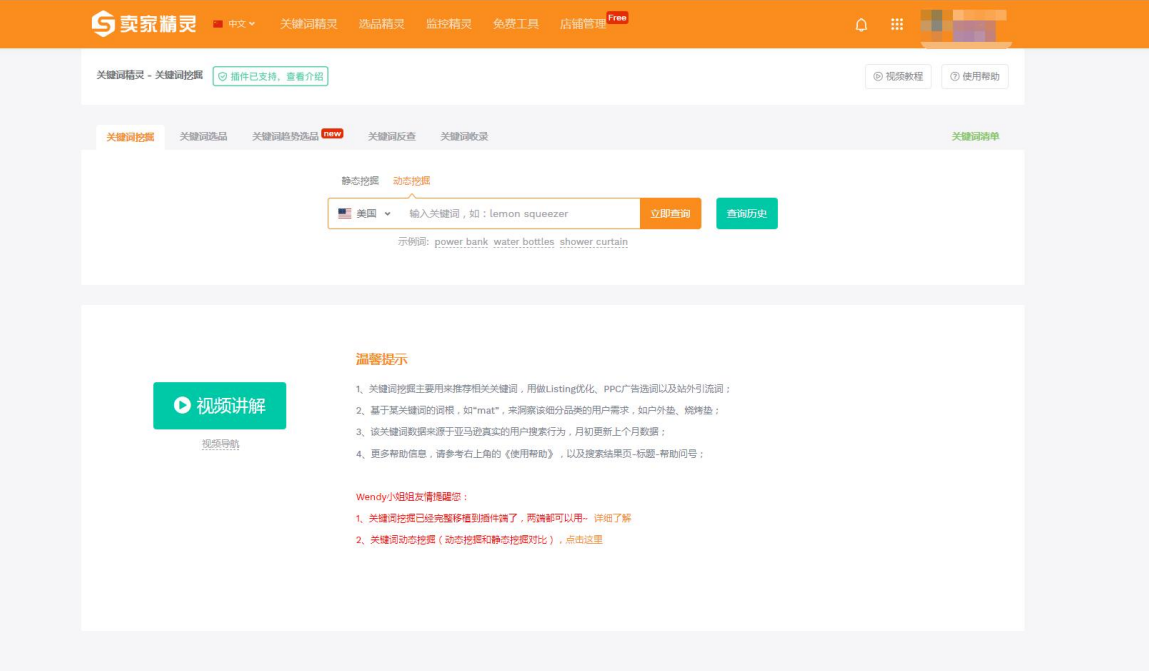Select 动态挖掘 dynamic mining mode
Viewport: 1149px width, 671px height.
click(411, 181)
